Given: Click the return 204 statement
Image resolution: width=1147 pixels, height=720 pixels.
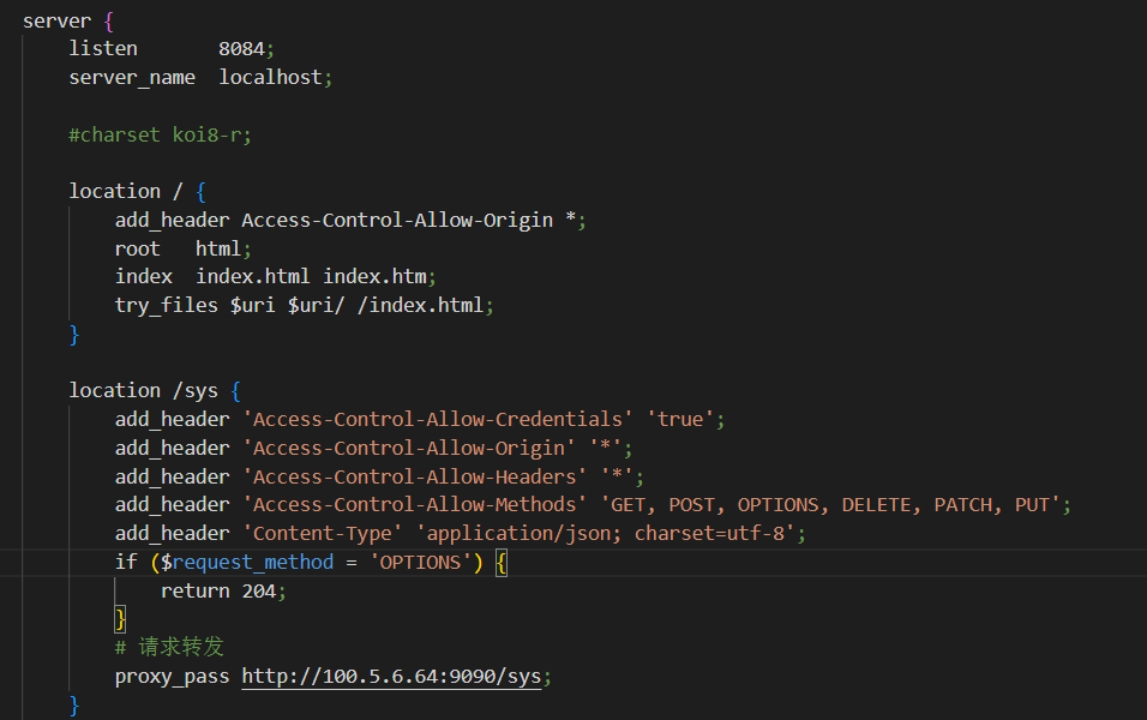Looking at the screenshot, I should click(218, 591).
